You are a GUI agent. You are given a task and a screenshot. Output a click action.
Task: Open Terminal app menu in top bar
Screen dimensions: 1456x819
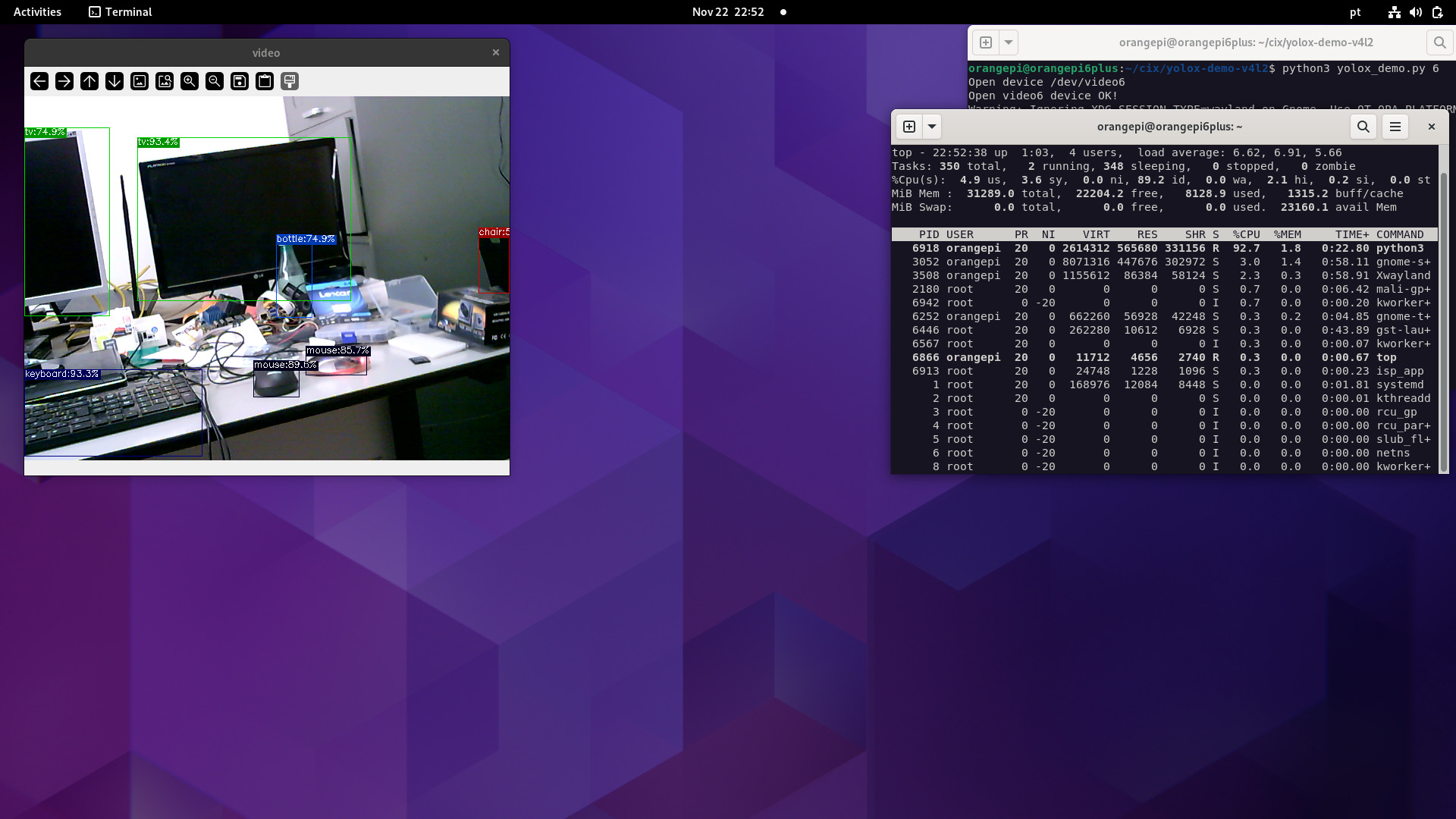tap(121, 12)
